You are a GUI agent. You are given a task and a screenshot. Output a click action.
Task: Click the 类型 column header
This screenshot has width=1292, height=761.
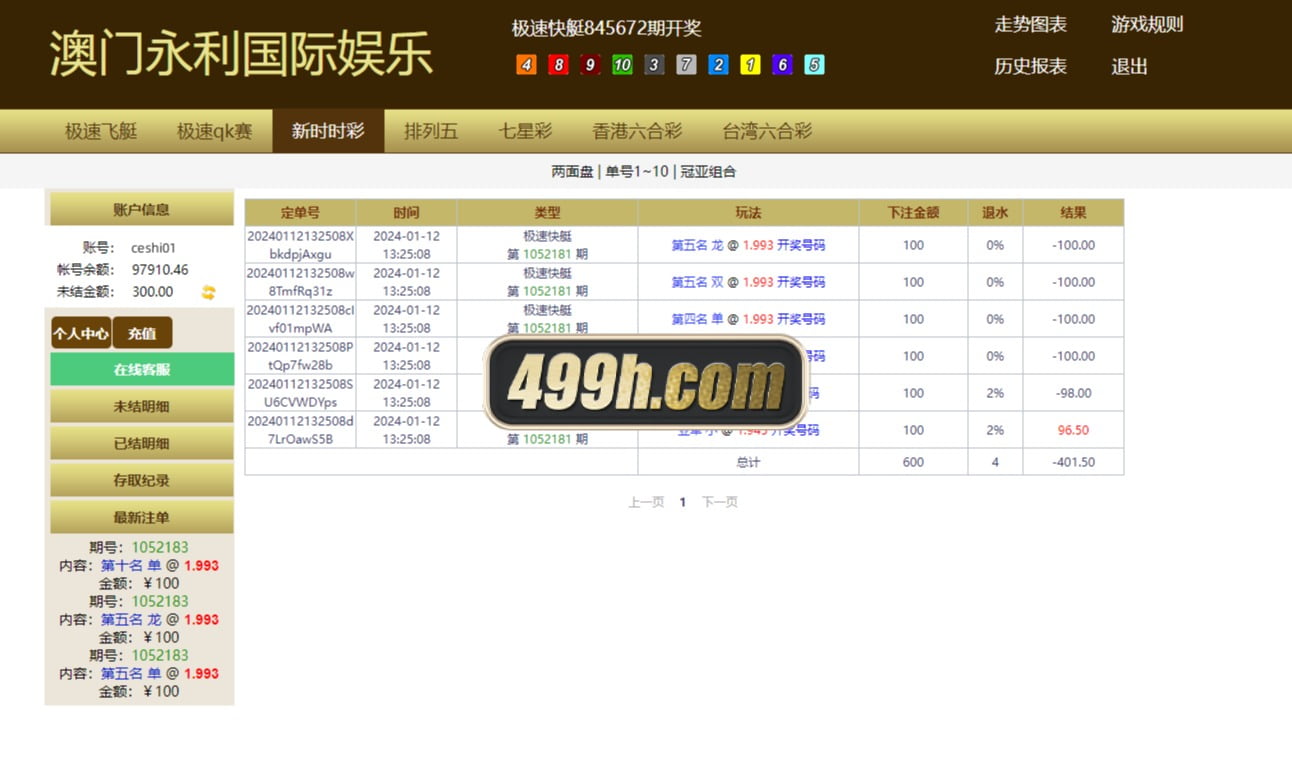(547, 213)
